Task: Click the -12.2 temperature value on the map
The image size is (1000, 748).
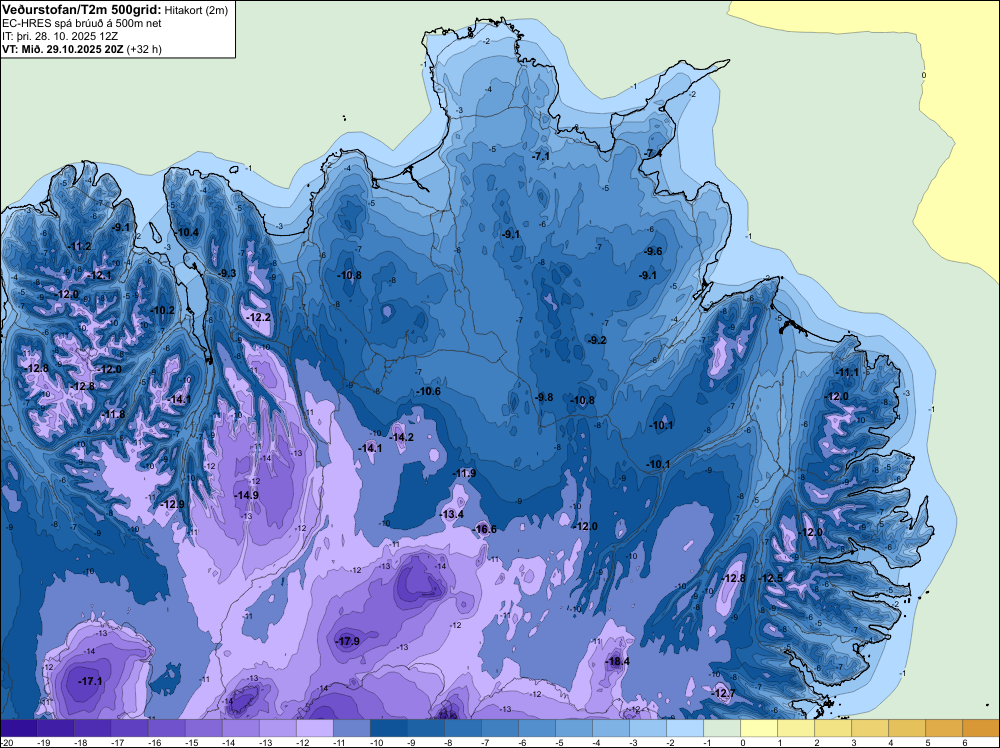Action: [259, 317]
